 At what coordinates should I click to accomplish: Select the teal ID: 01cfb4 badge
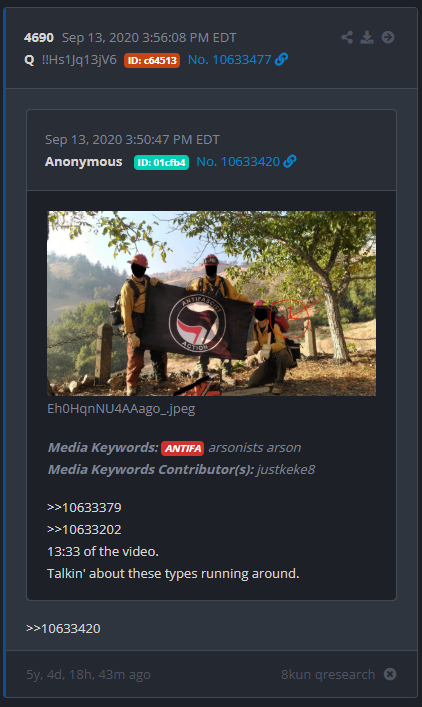click(x=161, y=162)
